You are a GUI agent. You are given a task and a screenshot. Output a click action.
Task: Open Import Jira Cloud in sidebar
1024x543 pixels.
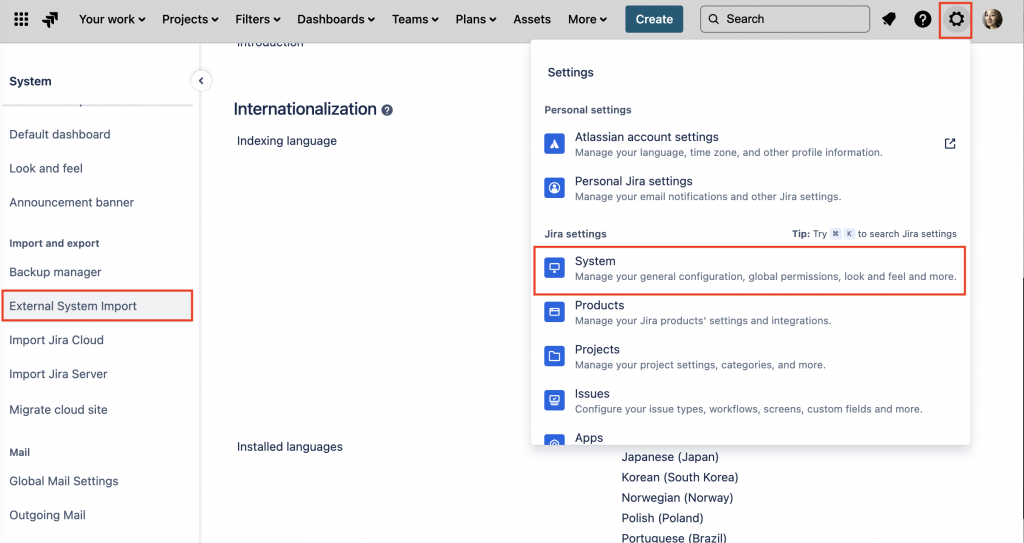[56, 340]
